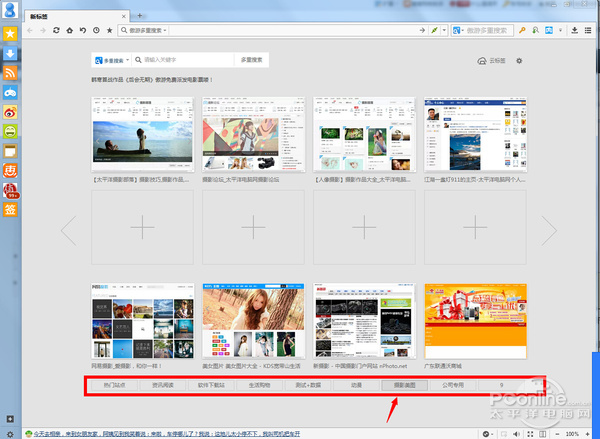The image size is (600, 439).
Task: Click the green lightning mode icon
Action: [x=434, y=30]
